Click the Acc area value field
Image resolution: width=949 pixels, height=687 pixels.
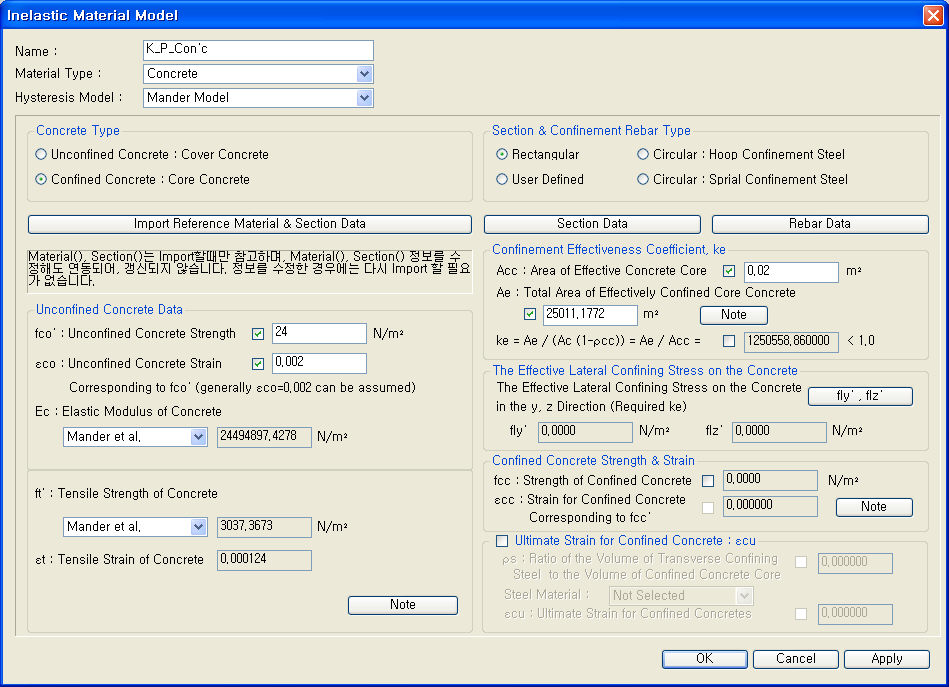[791, 272]
